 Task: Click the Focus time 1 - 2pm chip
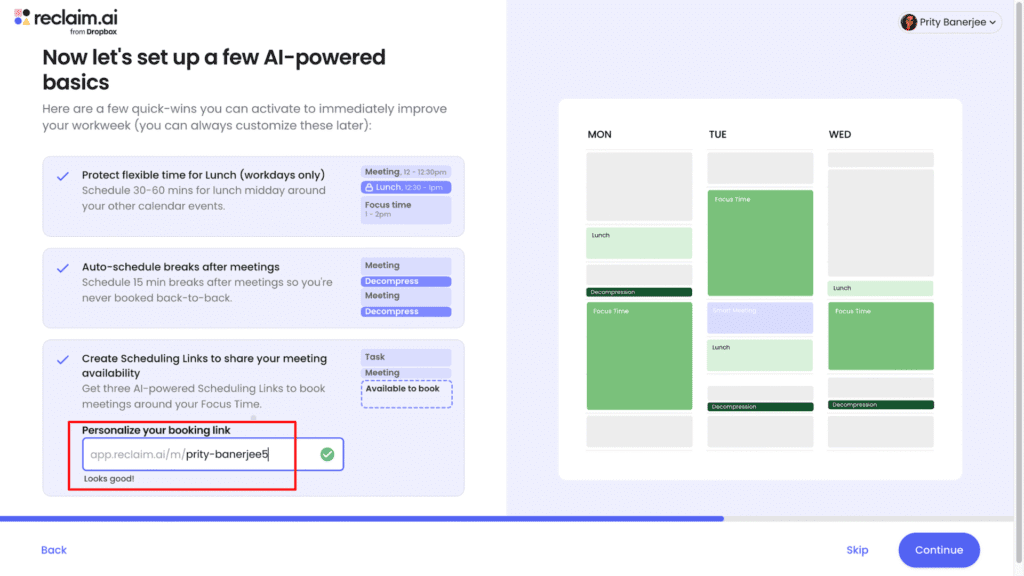coord(405,208)
